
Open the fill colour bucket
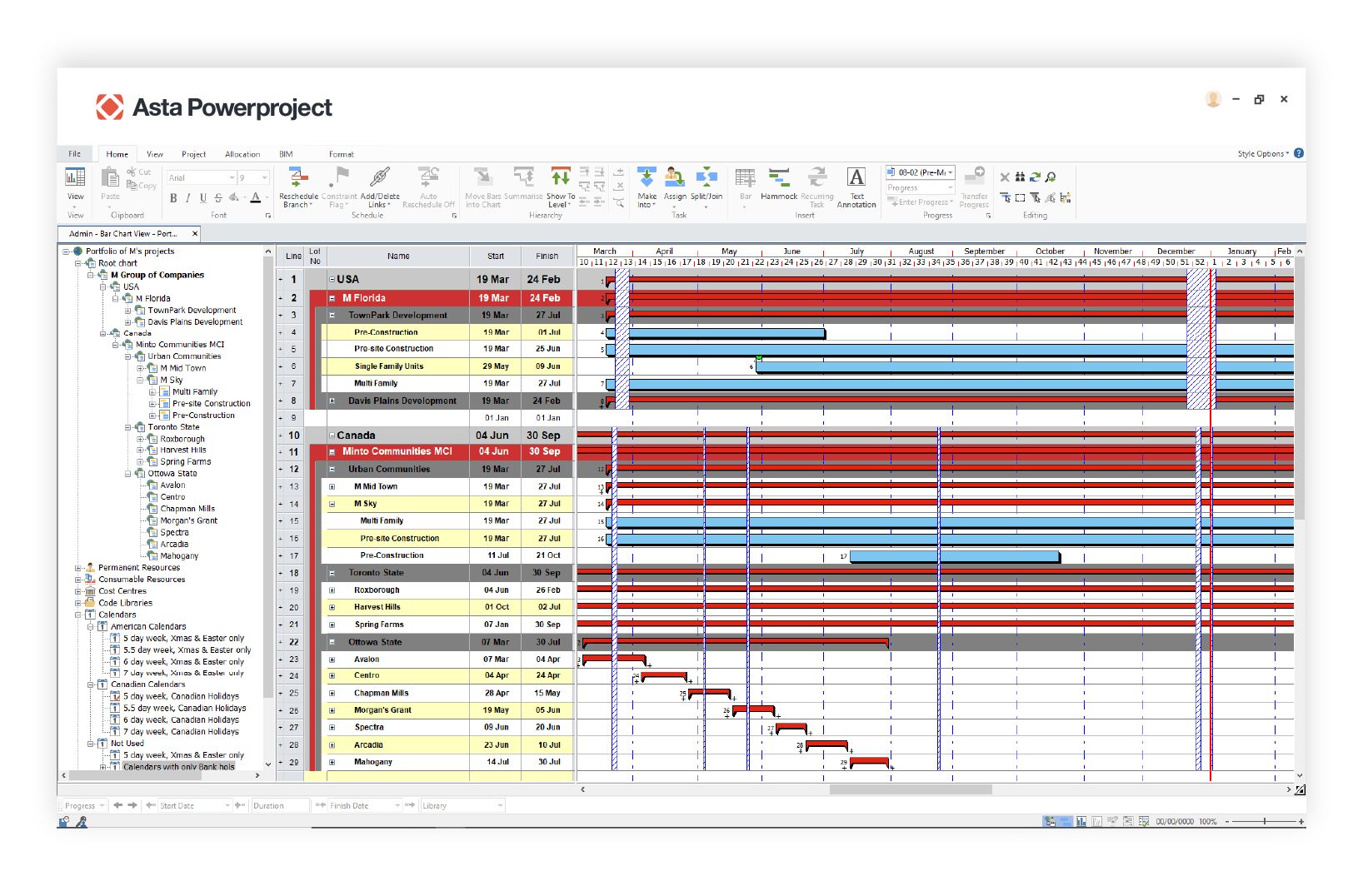point(235,198)
